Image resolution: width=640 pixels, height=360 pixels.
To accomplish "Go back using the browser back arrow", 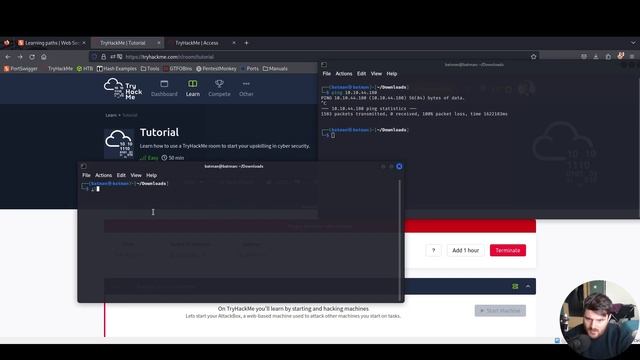I will [x=8, y=57].
